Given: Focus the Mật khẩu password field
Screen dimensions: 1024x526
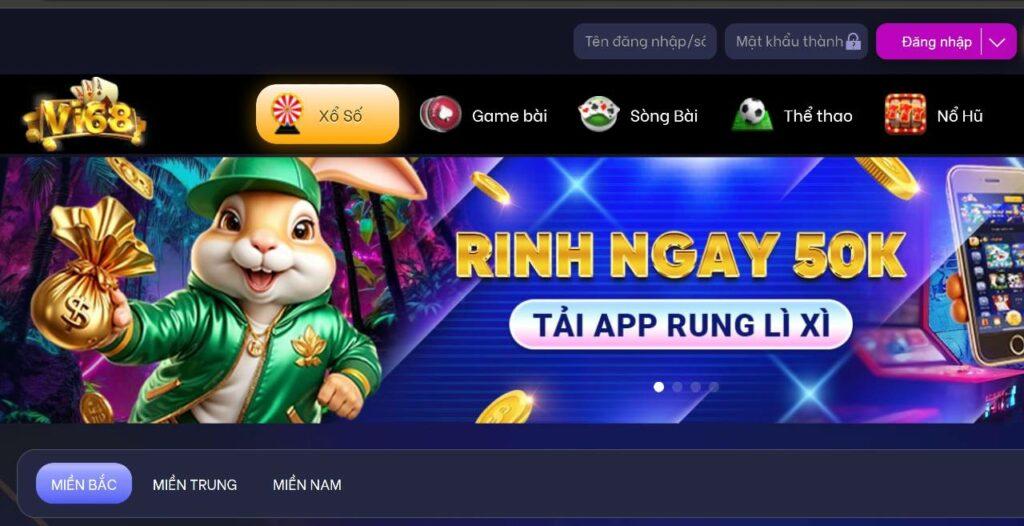Looking at the screenshot, I should coord(796,42).
